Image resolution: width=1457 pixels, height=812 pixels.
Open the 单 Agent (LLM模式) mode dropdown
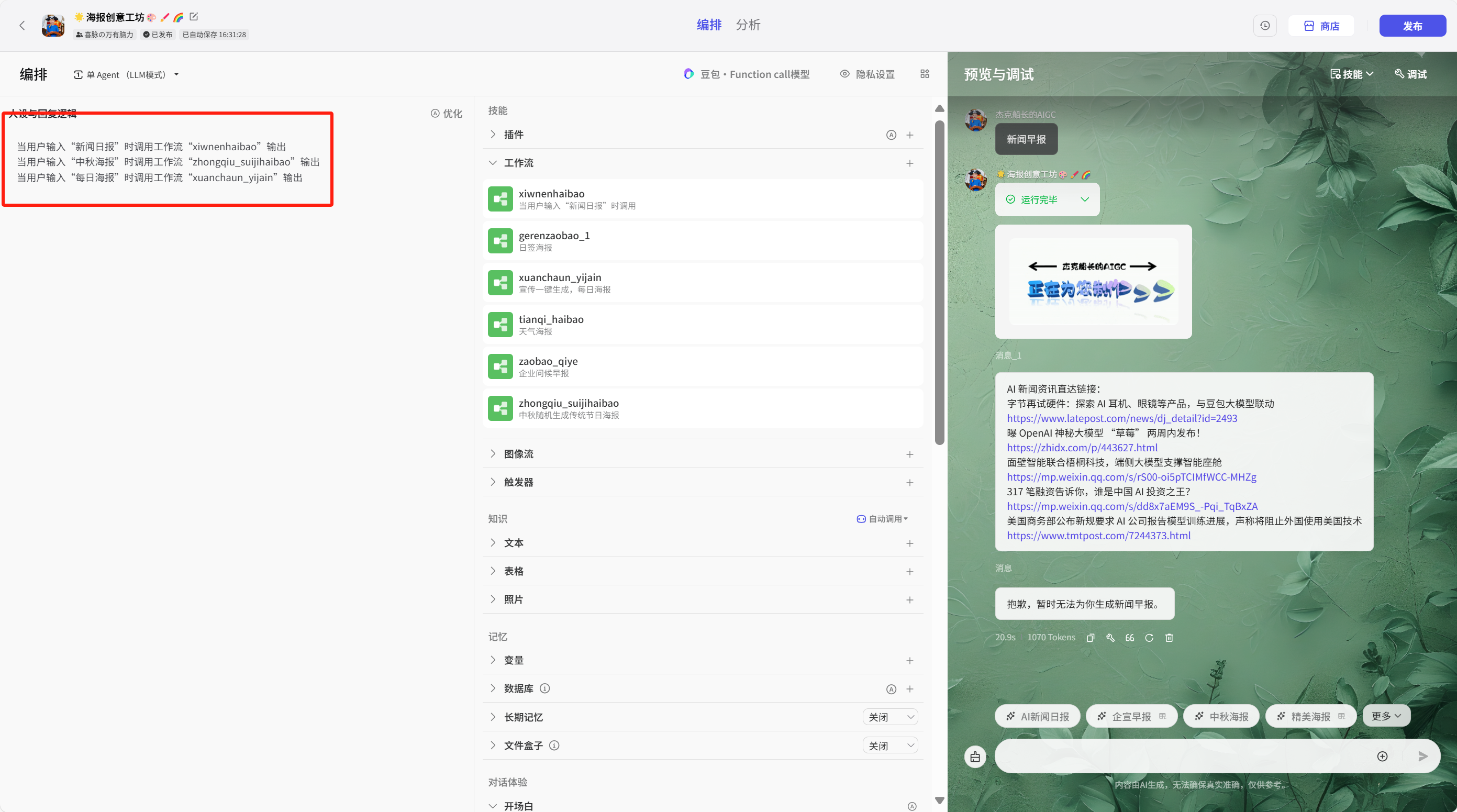tap(127, 75)
